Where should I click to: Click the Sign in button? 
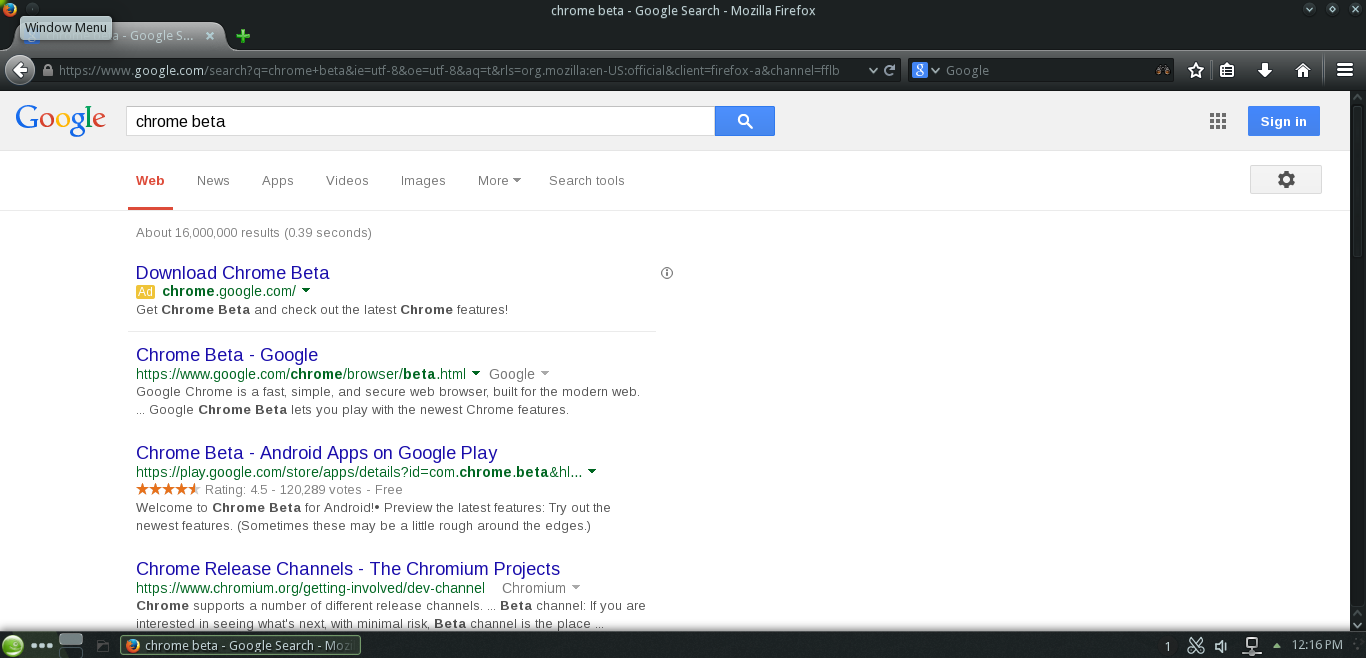pyautogui.click(x=1284, y=121)
